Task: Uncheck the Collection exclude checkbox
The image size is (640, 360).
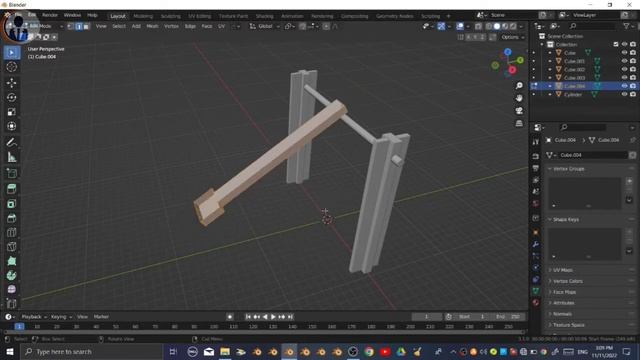Action: pos(616,44)
